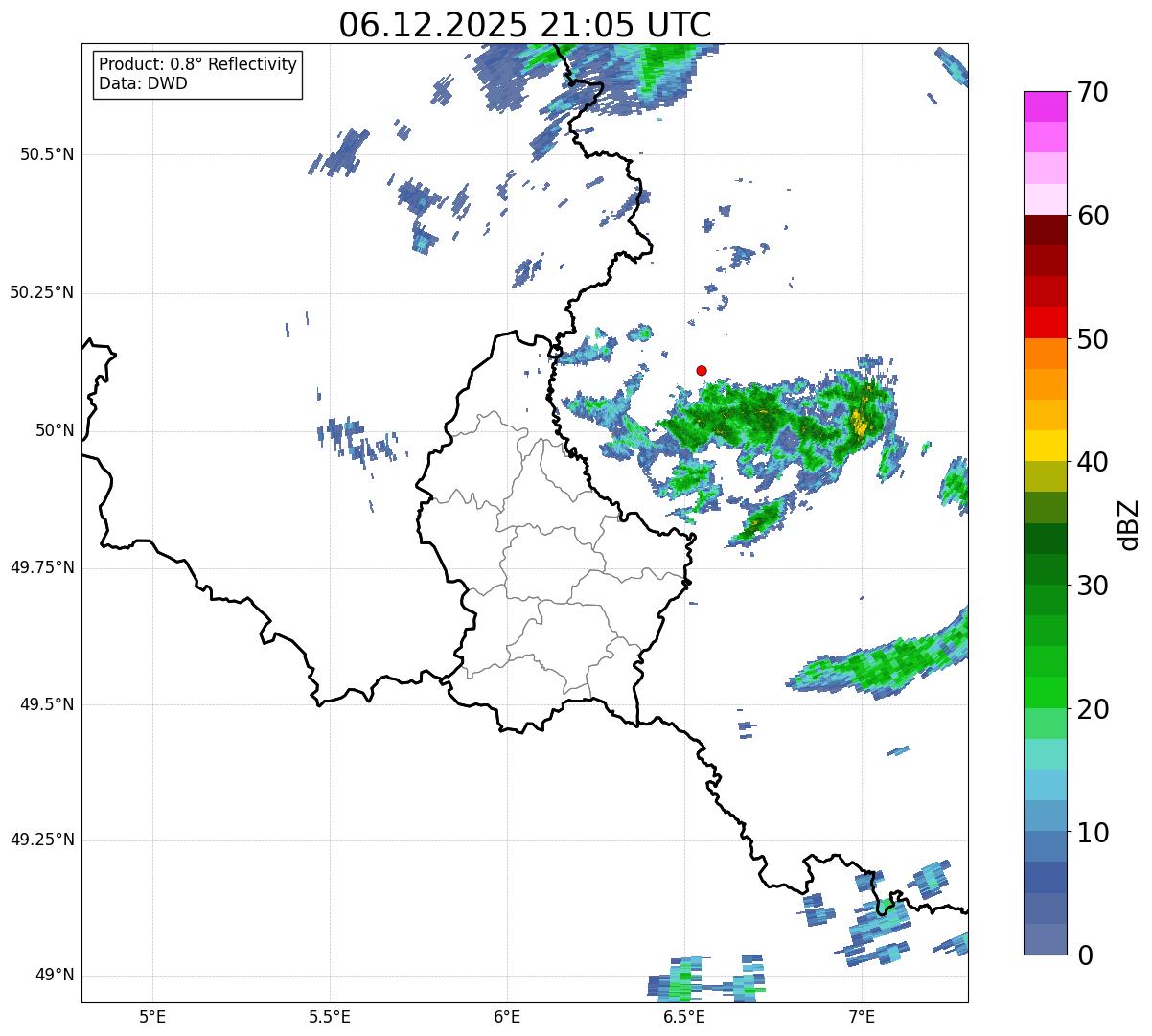The height and width of the screenshot is (1036, 1152).
Task: Click the colorbar tick value 20
Action: pyautogui.click(x=1093, y=709)
